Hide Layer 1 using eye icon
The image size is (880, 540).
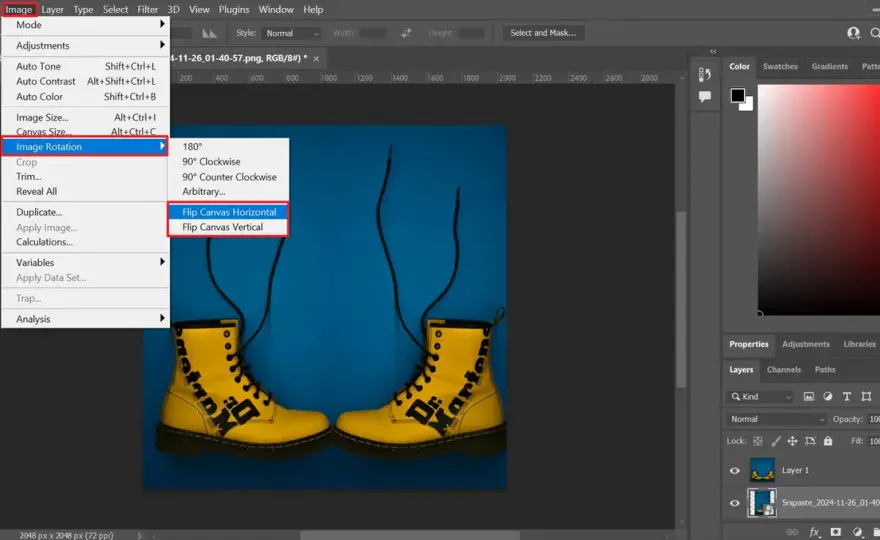pos(735,470)
